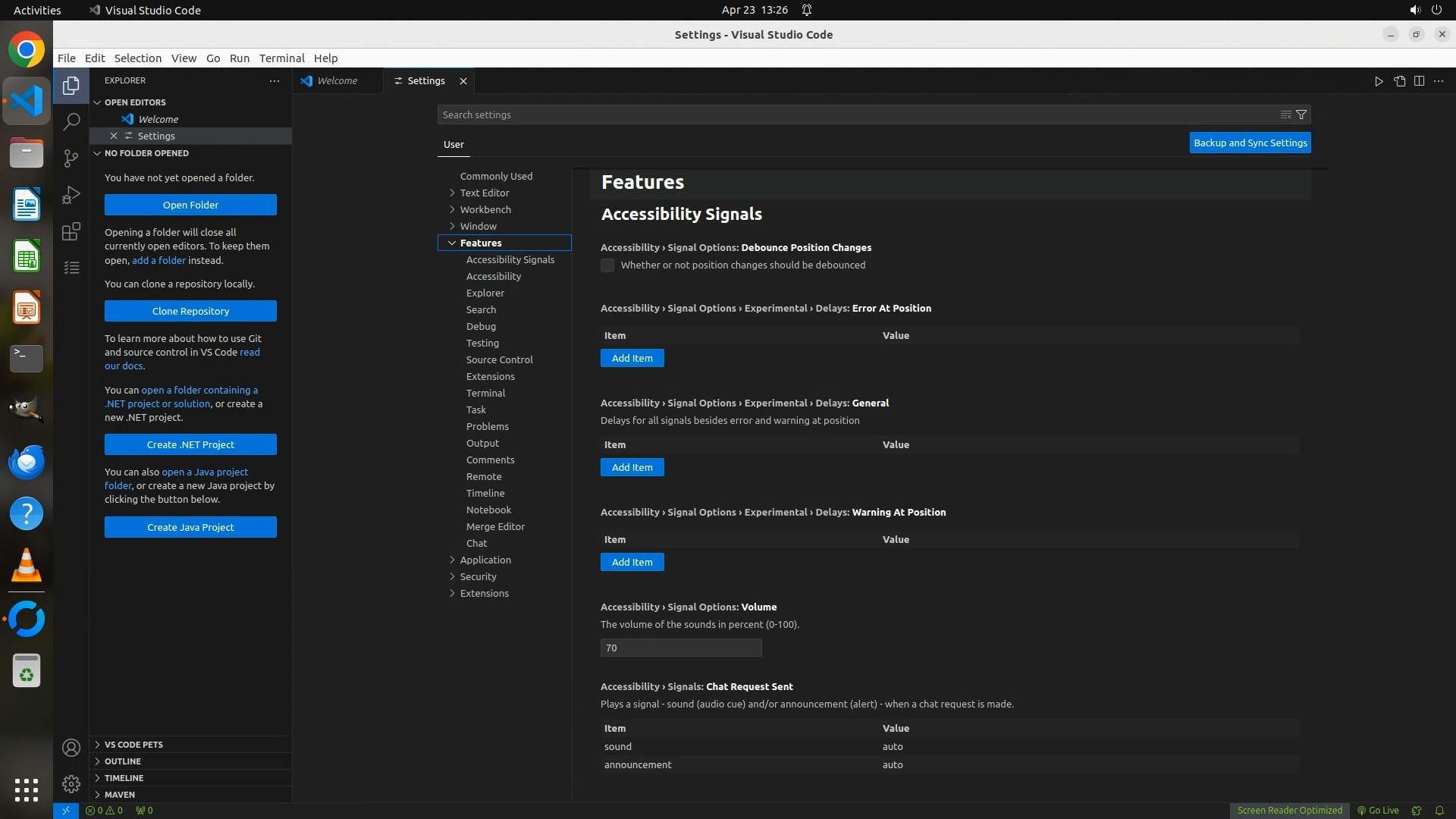Open the Source Control view icon

pyautogui.click(x=71, y=158)
